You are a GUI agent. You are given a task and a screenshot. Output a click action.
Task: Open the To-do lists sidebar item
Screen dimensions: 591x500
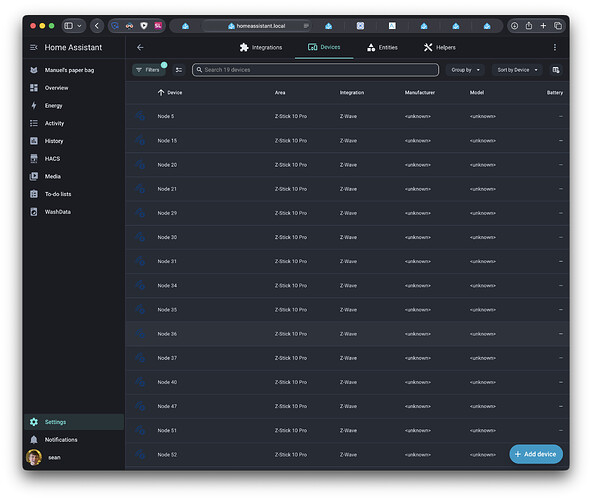coord(58,194)
